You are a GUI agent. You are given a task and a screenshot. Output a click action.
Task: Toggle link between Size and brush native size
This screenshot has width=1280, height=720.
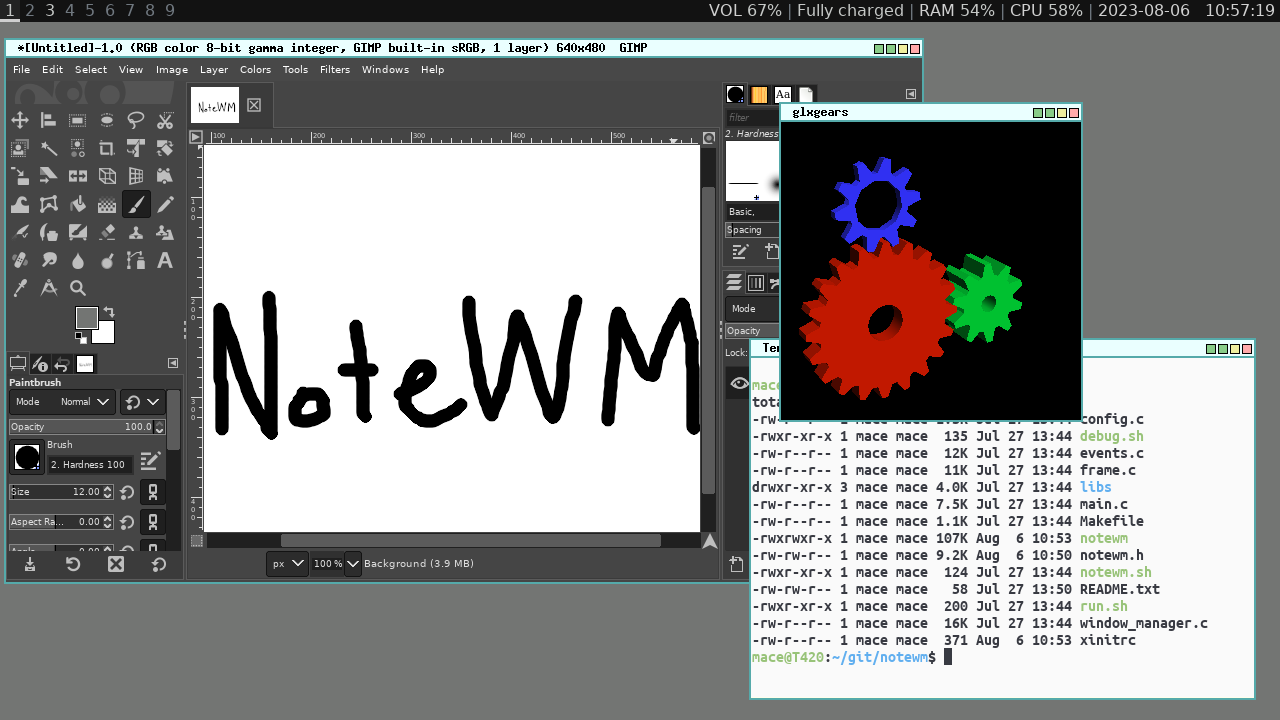click(x=152, y=492)
